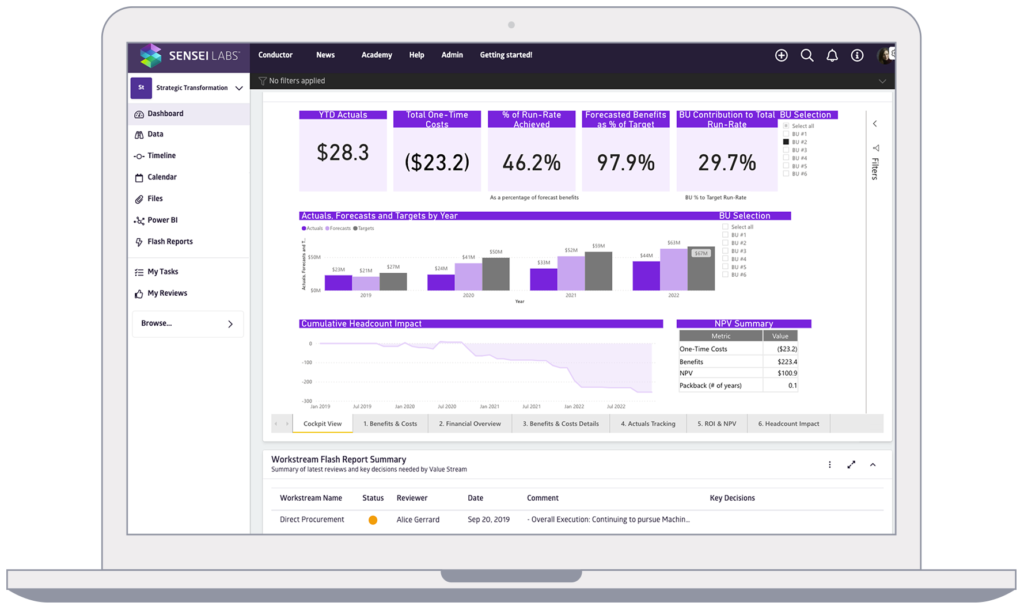Viewport: 1024px width, 610px height.
Task: Click the Data icon in sidebar
Action: coord(139,135)
